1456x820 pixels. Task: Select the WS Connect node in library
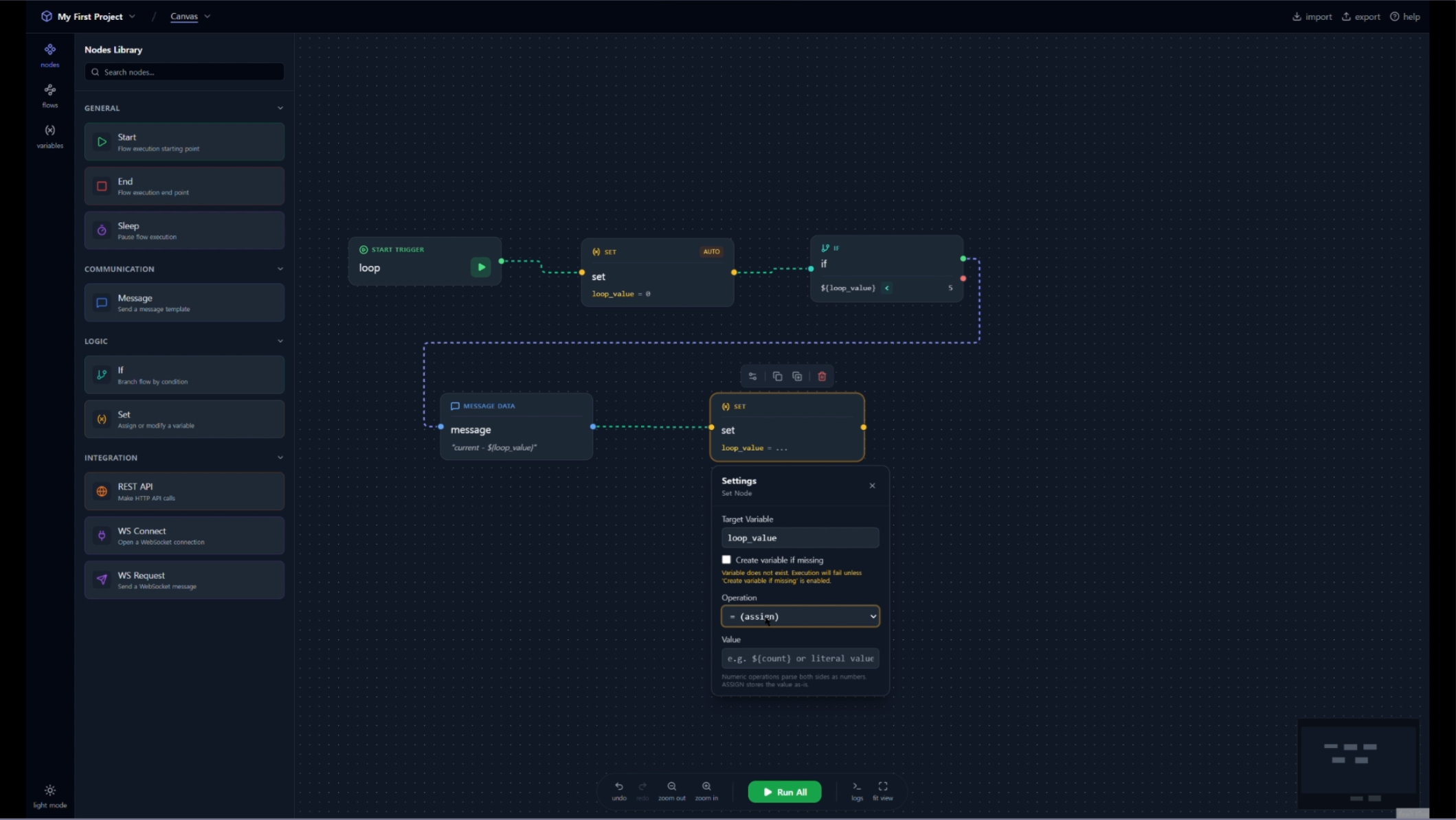coord(184,536)
